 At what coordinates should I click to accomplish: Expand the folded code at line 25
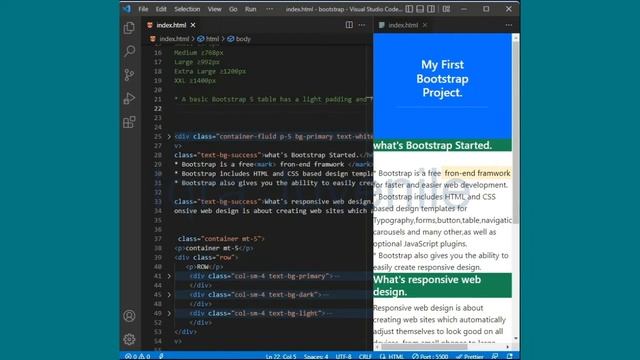click(x=169, y=136)
